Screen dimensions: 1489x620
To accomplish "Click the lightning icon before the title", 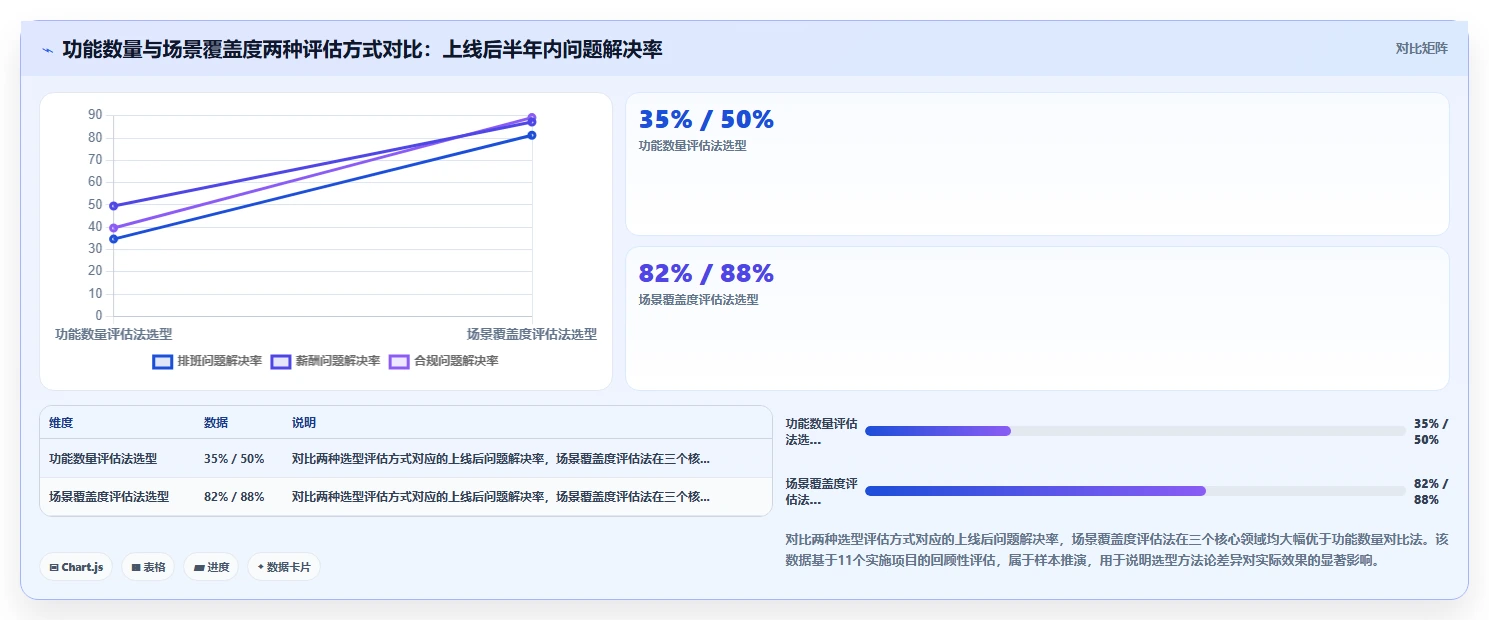I will click(47, 50).
